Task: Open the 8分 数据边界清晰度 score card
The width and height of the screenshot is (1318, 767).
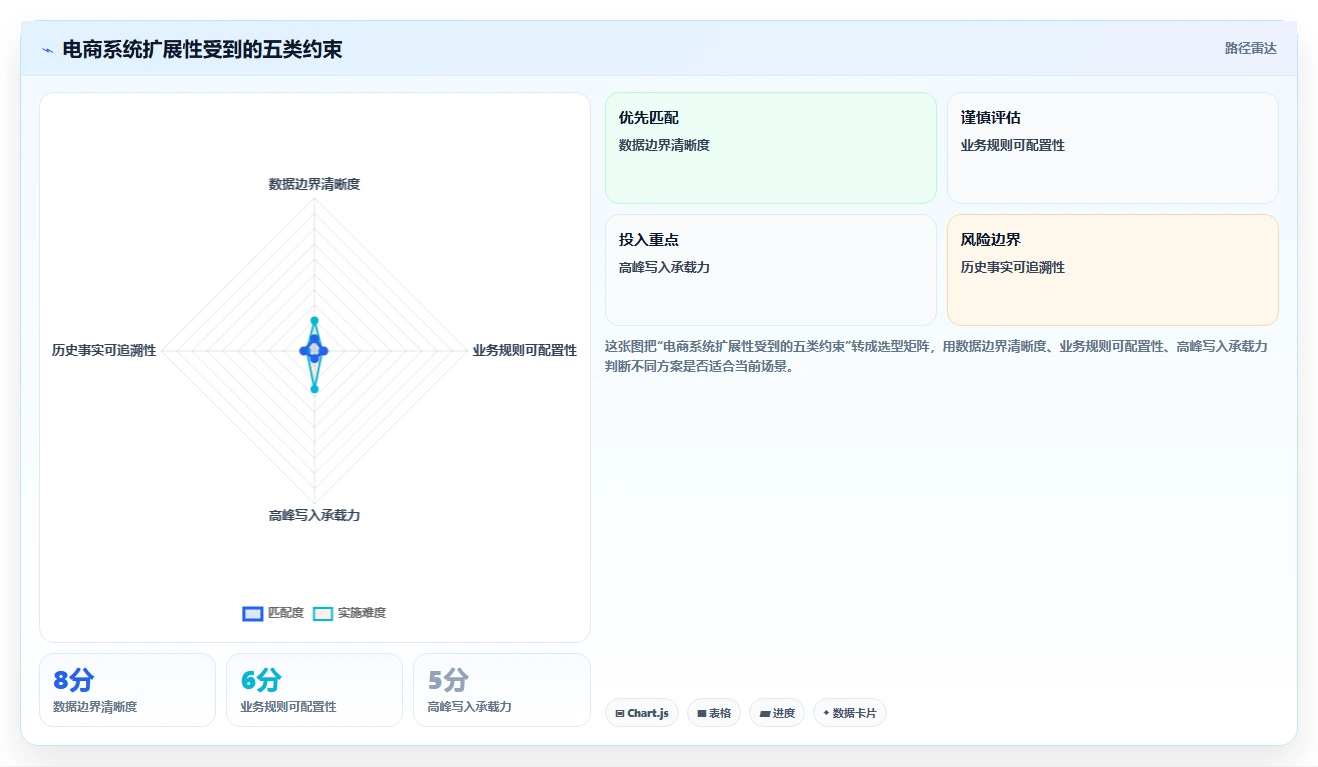Action: [127, 690]
